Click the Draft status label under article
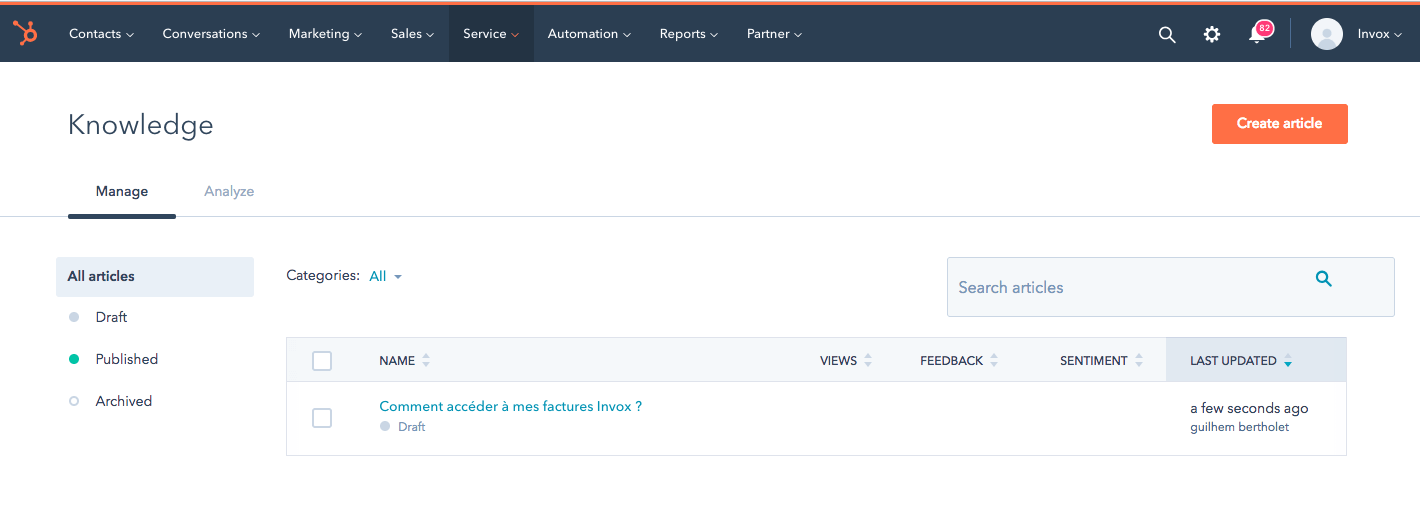Viewport: 1420px width, 515px height. pyautogui.click(x=411, y=427)
